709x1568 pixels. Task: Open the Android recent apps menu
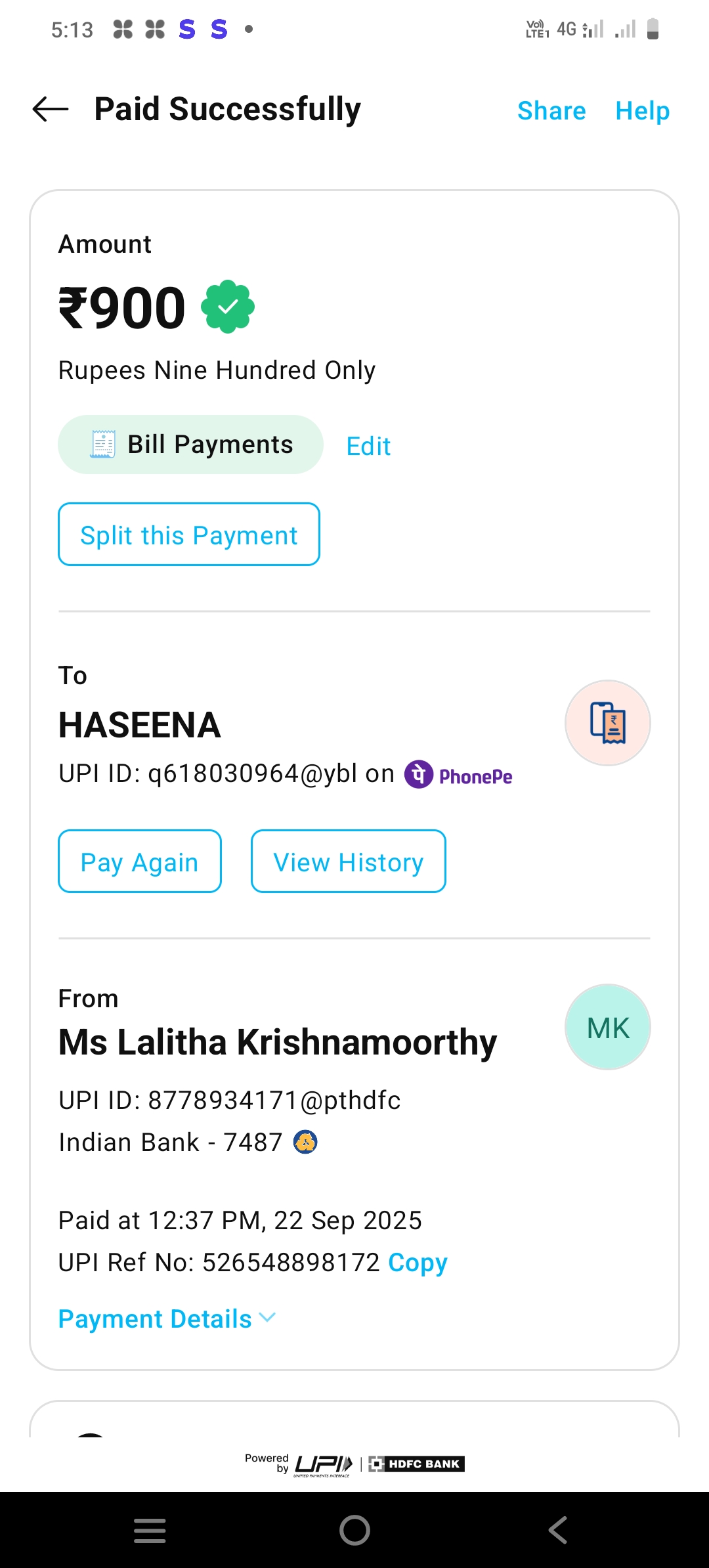point(150,1531)
